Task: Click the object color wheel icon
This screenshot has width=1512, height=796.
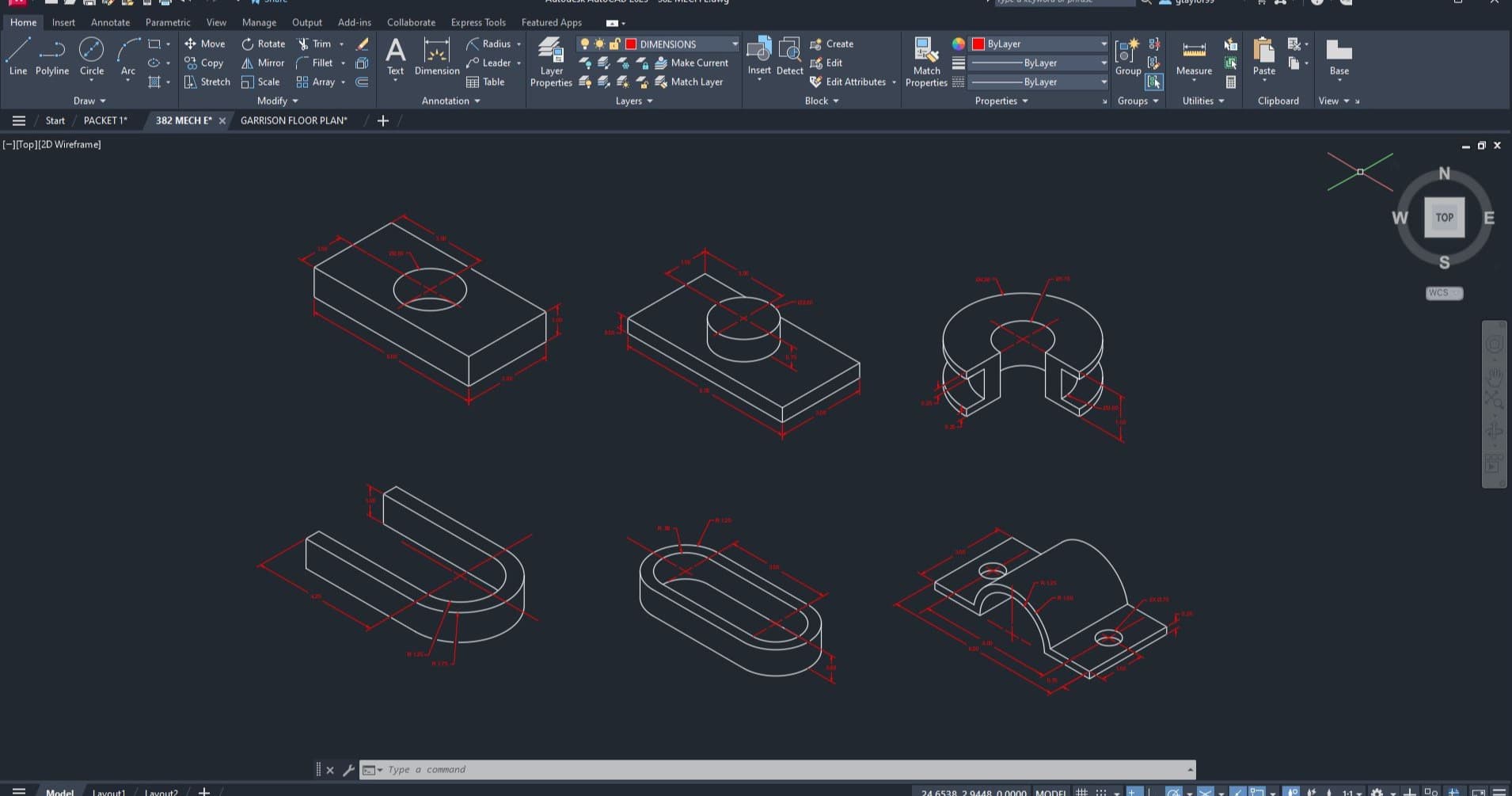Action: tap(959, 44)
